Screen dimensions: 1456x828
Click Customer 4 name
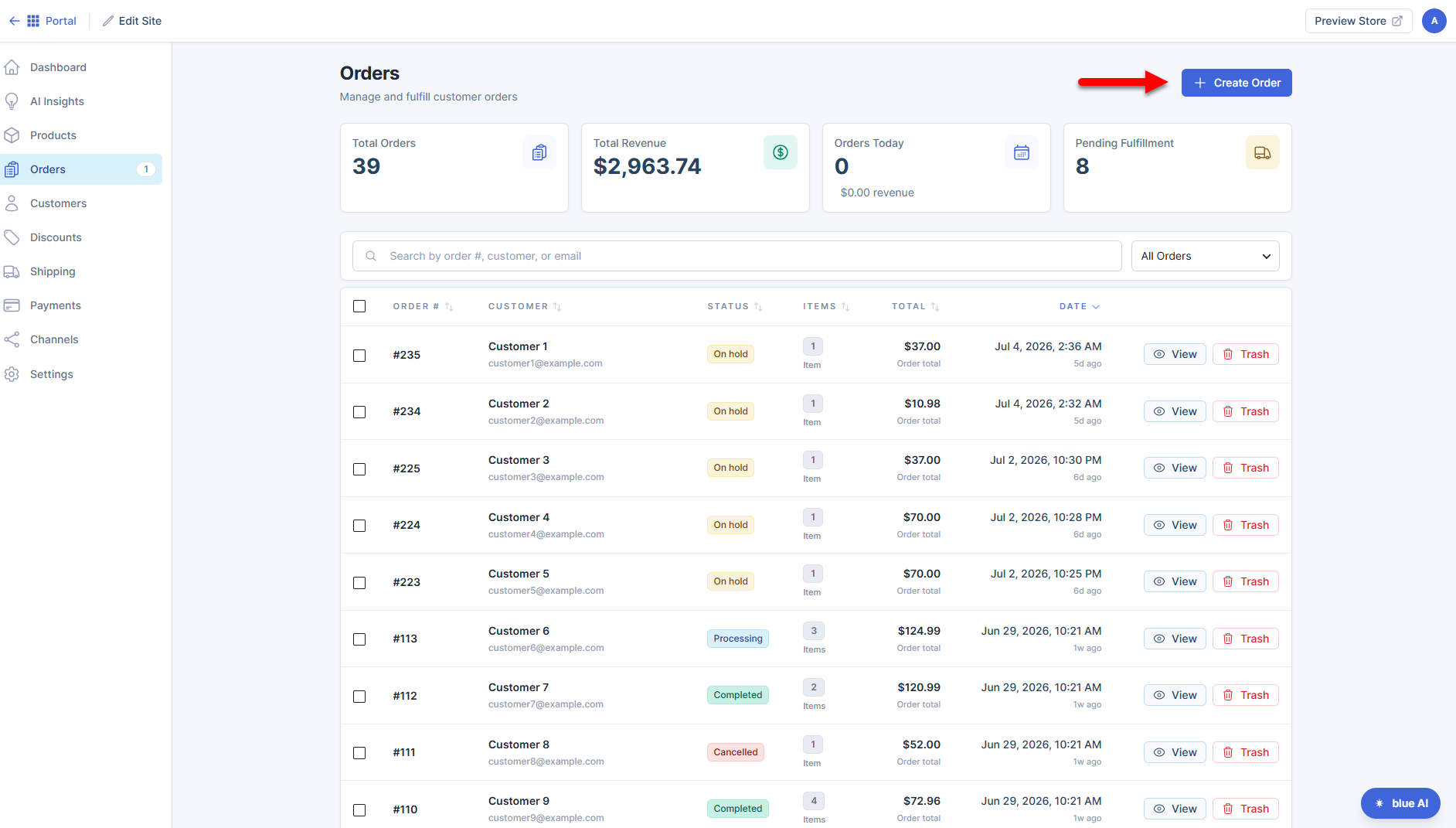tap(519, 517)
